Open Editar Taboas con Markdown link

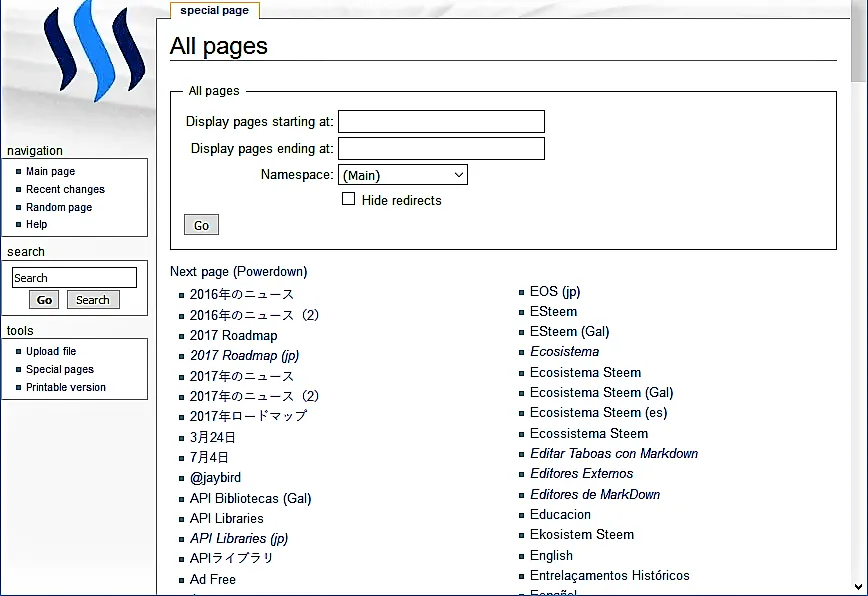tap(614, 453)
